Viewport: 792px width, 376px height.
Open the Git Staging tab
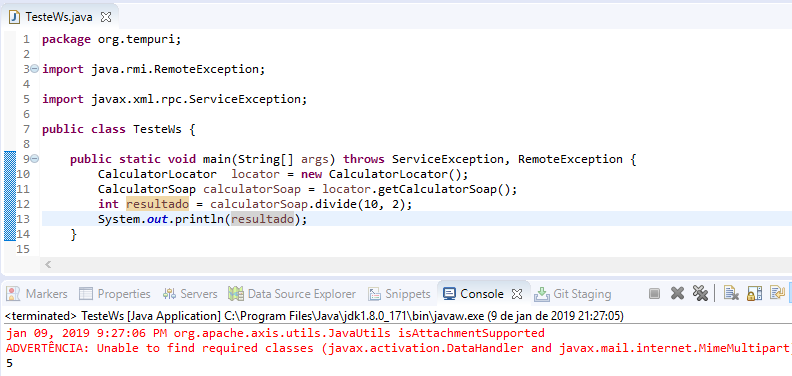[572, 294]
